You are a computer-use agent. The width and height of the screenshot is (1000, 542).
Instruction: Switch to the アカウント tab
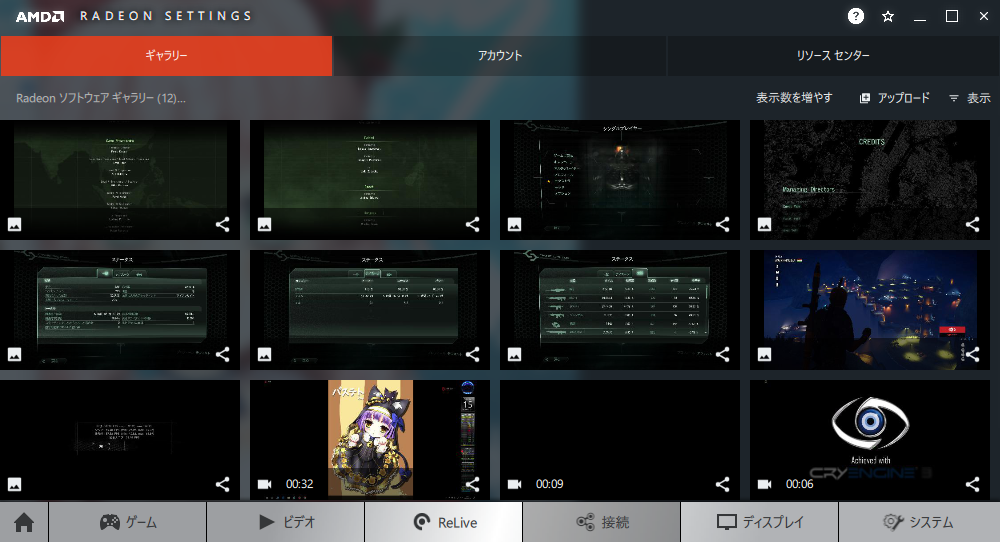pos(499,55)
